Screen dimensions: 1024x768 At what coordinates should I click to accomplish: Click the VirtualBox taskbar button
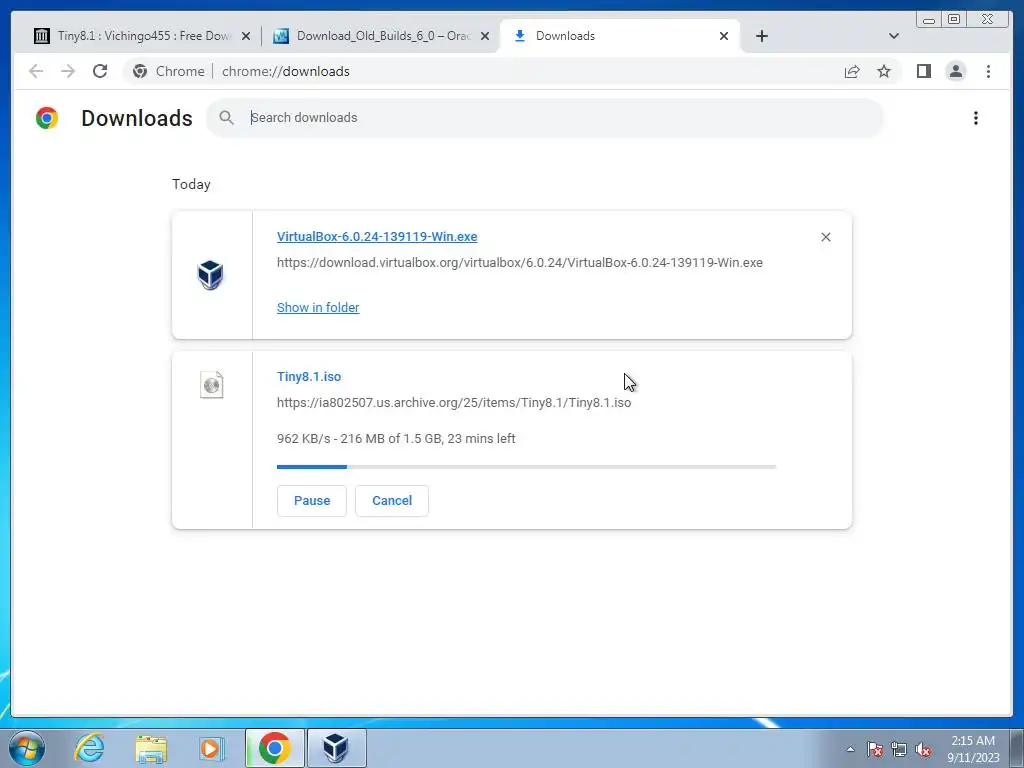coord(336,748)
